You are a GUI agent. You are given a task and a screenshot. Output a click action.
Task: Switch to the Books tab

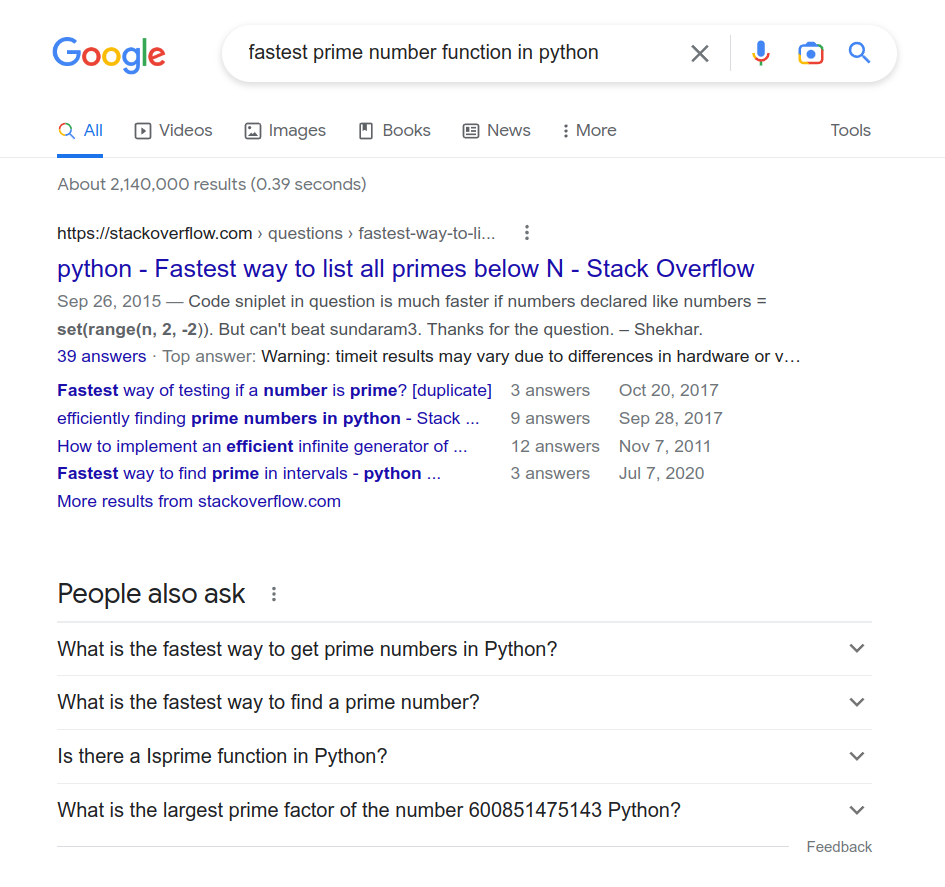coord(395,130)
